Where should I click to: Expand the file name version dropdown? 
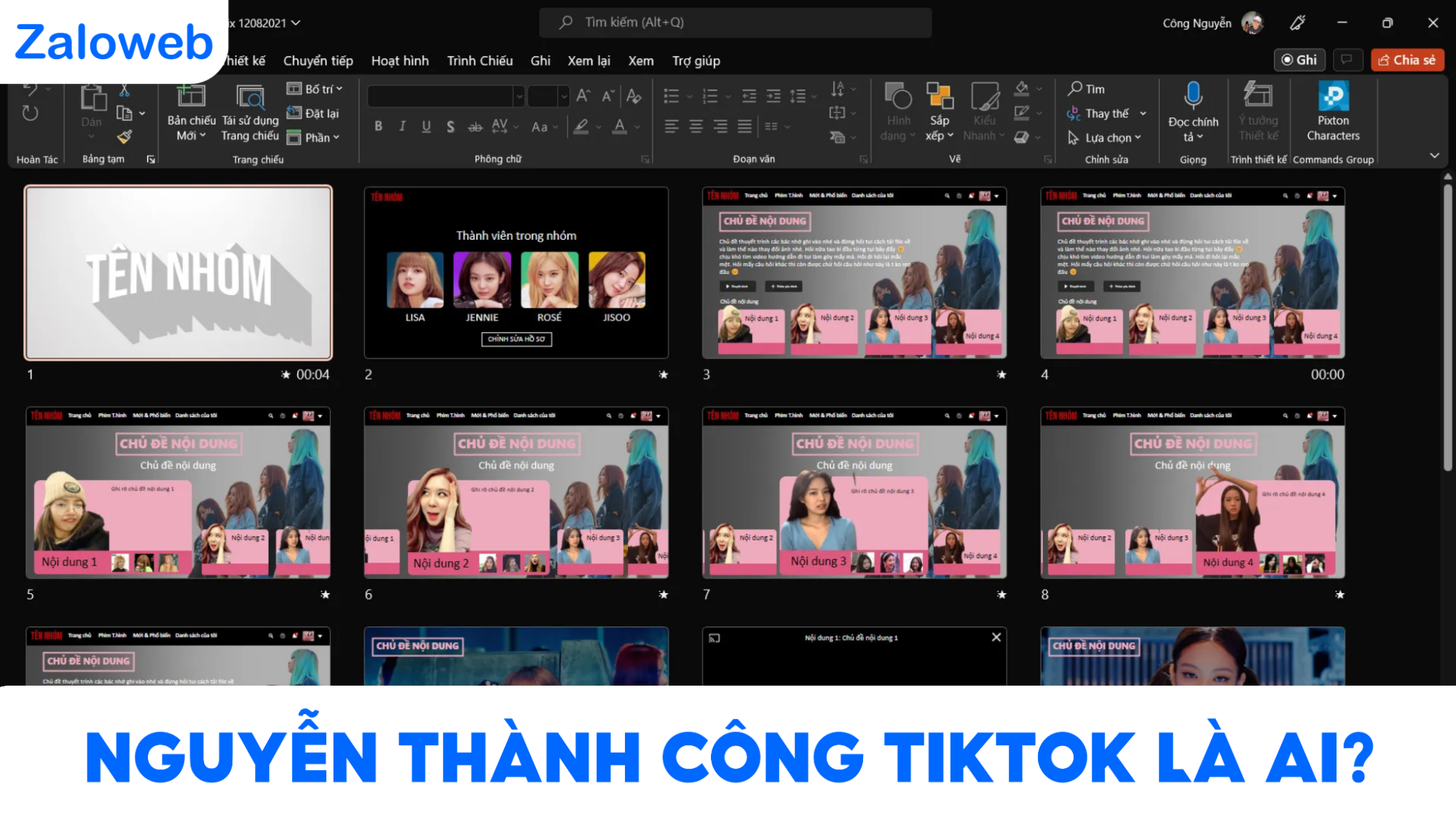click(296, 23)
